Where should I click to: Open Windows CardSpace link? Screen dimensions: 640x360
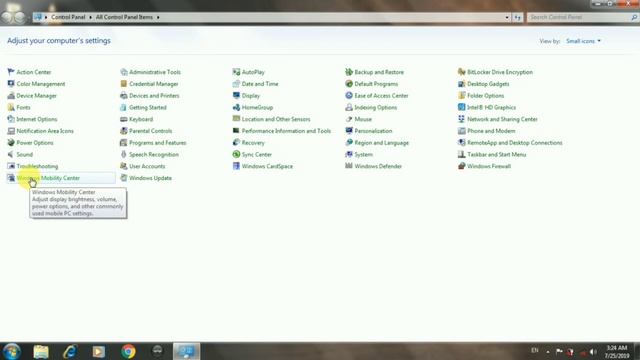point(267,166)
